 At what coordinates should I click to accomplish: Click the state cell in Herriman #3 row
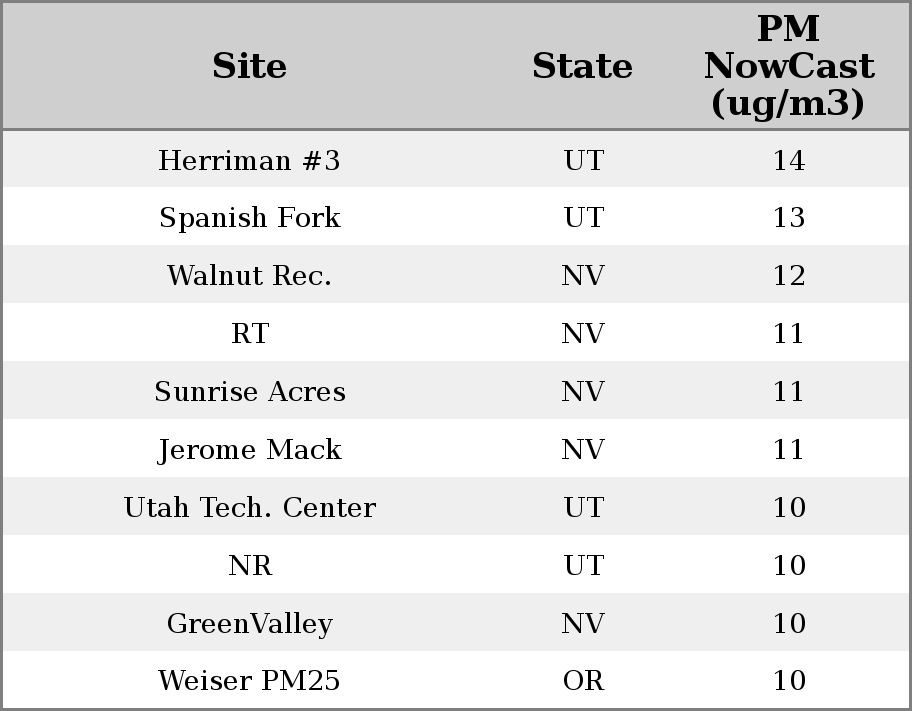583,161
